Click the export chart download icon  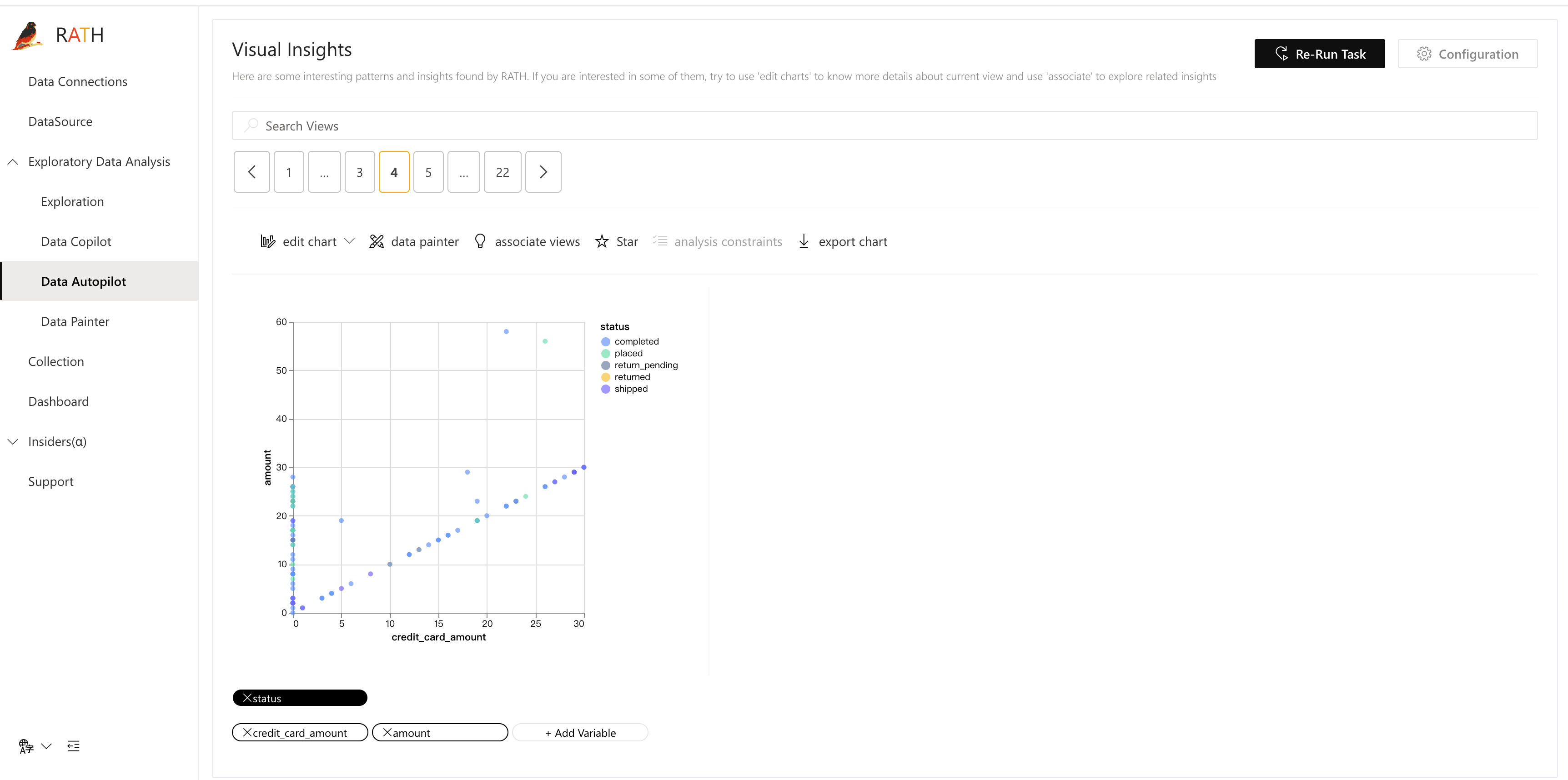pos(804,241)
